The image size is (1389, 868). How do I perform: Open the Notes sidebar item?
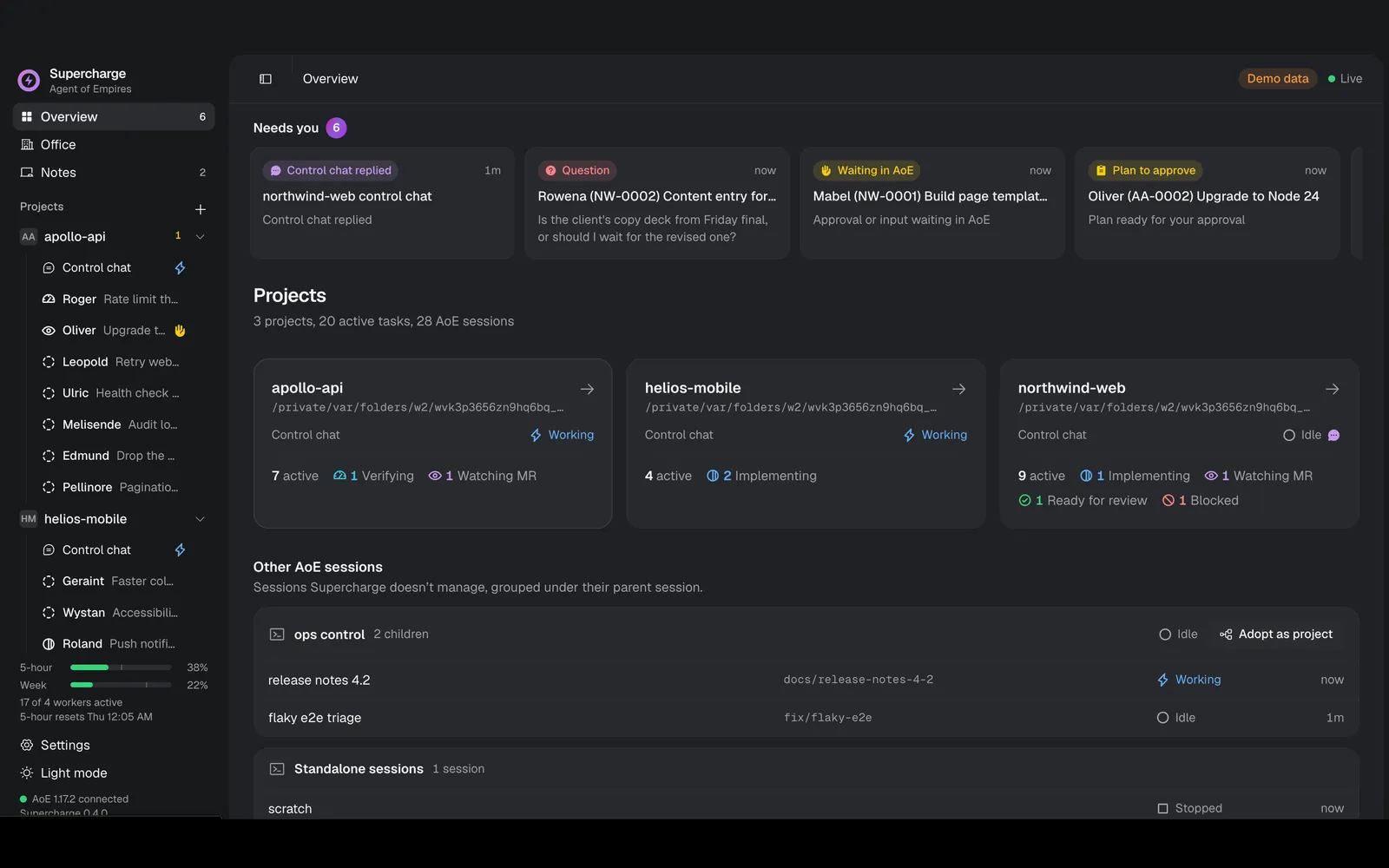point(114,173)
